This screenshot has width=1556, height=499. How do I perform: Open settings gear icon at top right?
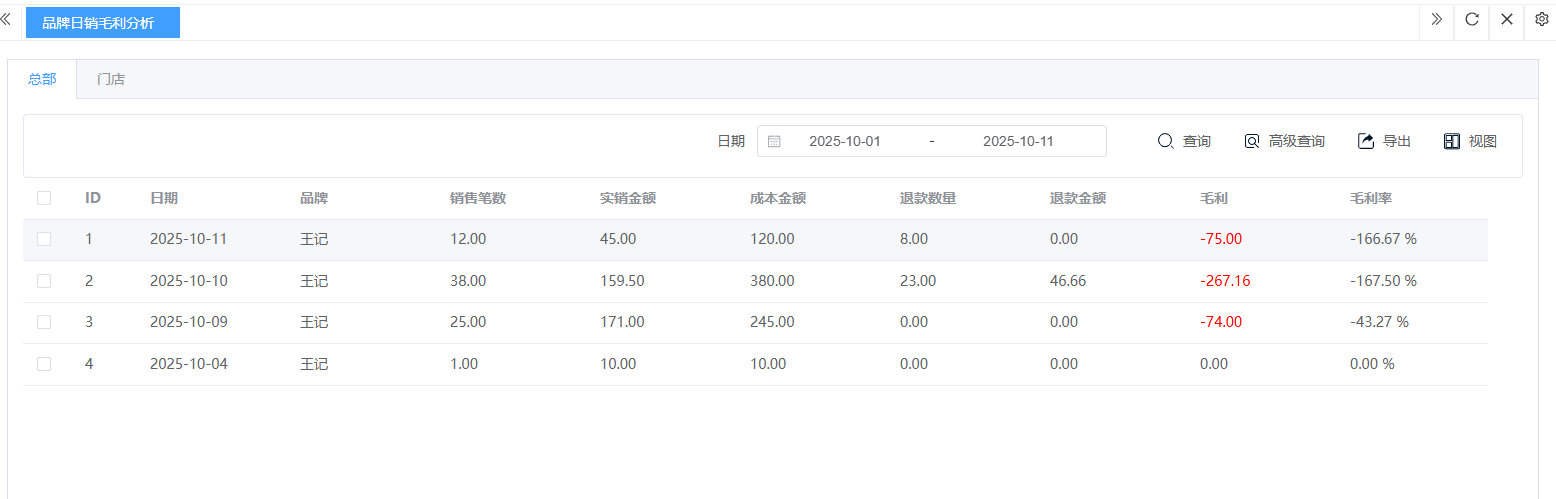tap(1541, 20)
